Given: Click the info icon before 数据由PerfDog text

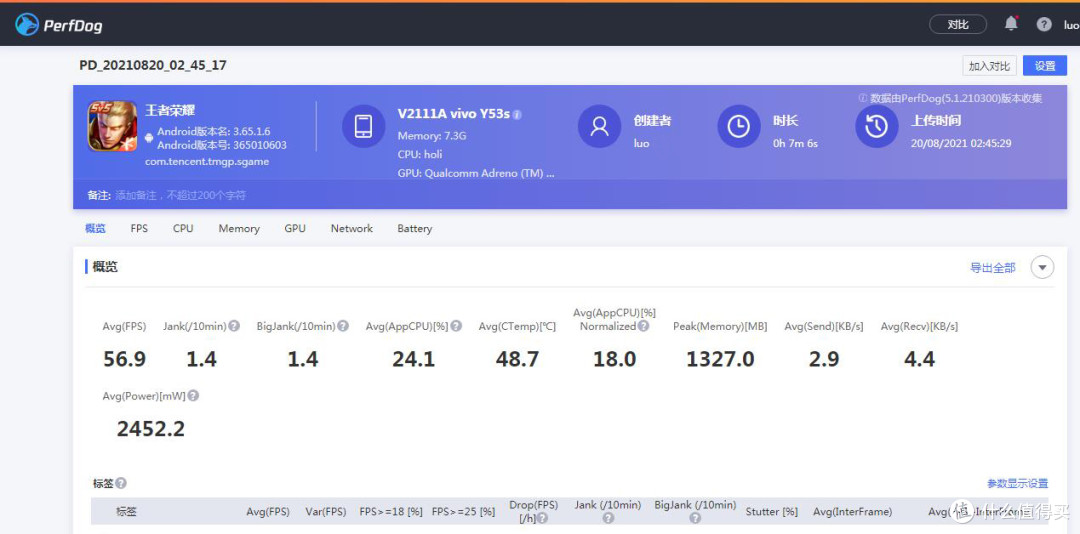Looking at the screenshot, I should click(862, 99).
